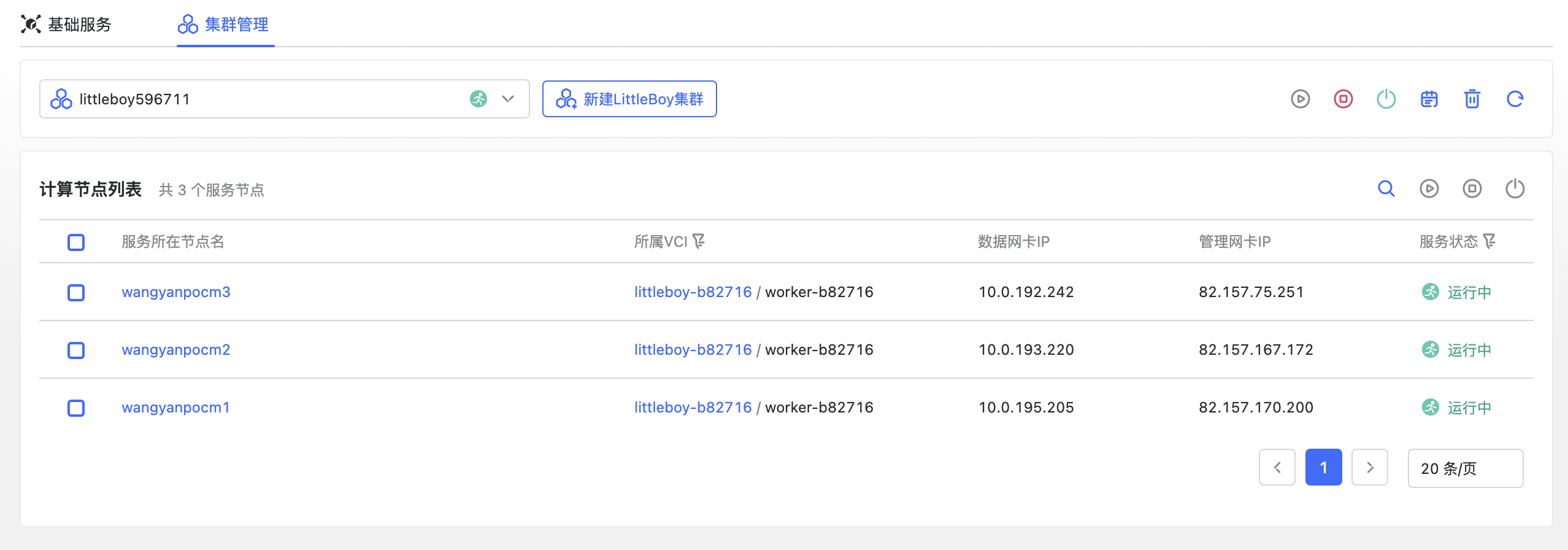1568x550 pixels.
Task: Open the wangyanpocm2 node link
Action: tap(175, 350)
